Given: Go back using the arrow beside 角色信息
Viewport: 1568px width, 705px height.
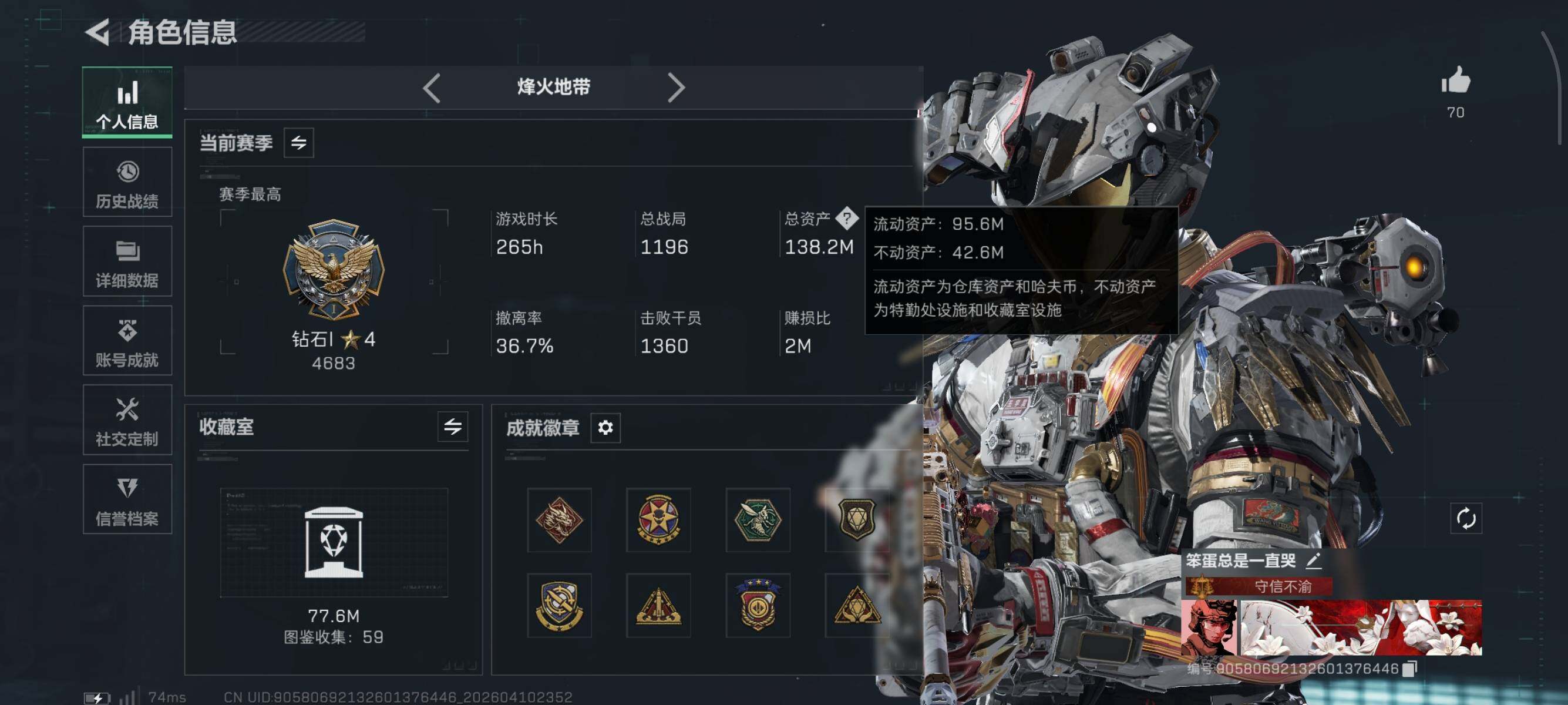Looking at the screenshot, I should (97, 32).
